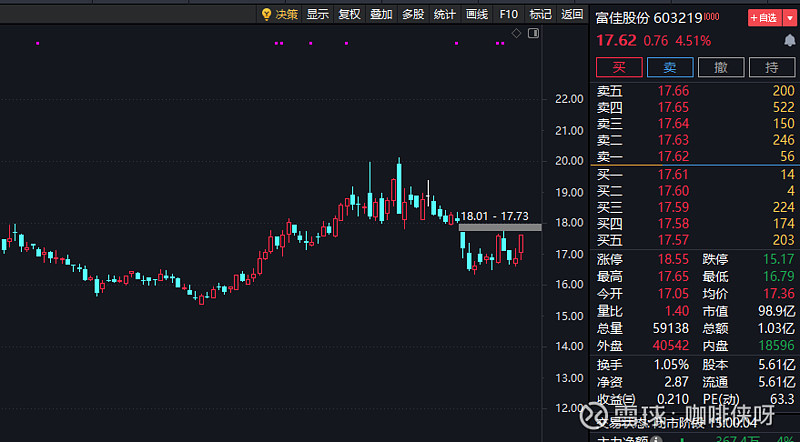
Task: Click the gap label 18.01 - 17.73
Action: point(494,216)
